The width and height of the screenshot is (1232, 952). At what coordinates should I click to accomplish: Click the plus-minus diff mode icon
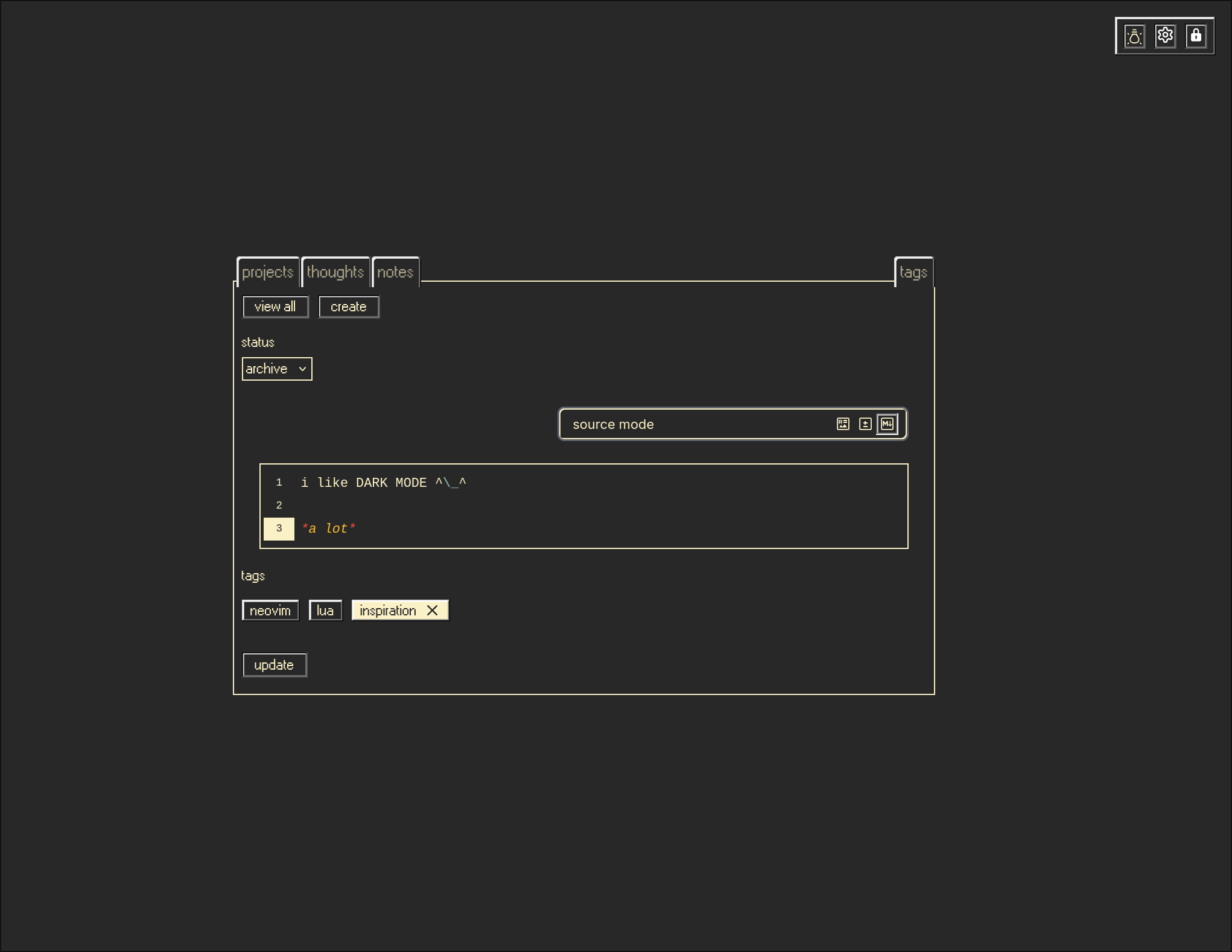pyautogui.click(x=865, y=424)
